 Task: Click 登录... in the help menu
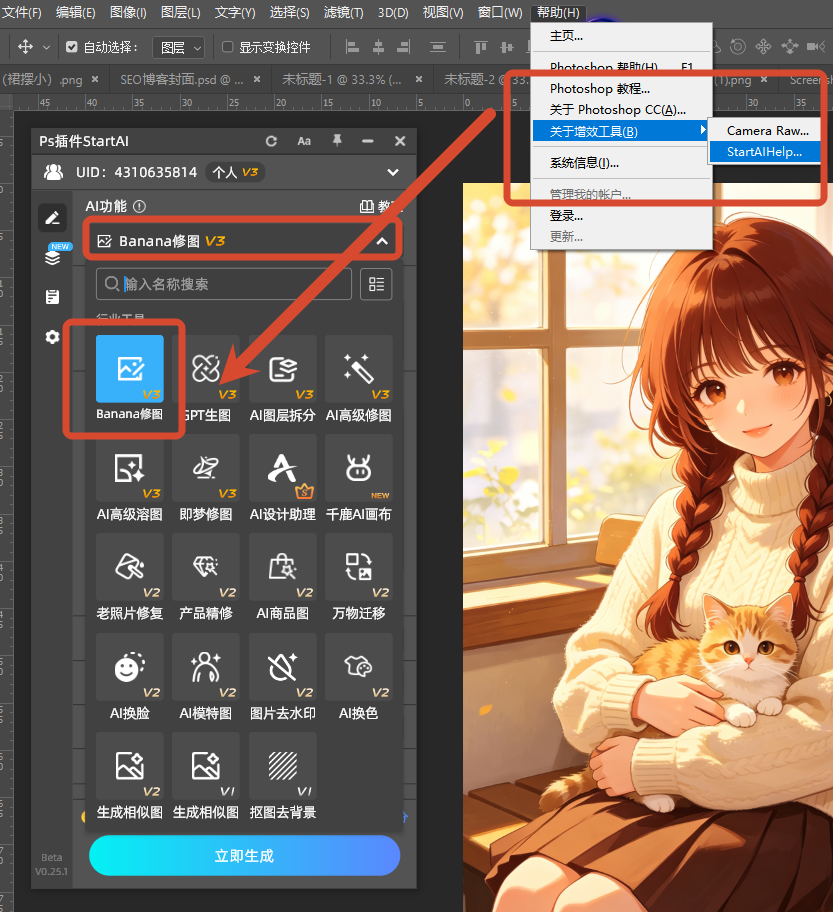[x=620, y=216]
